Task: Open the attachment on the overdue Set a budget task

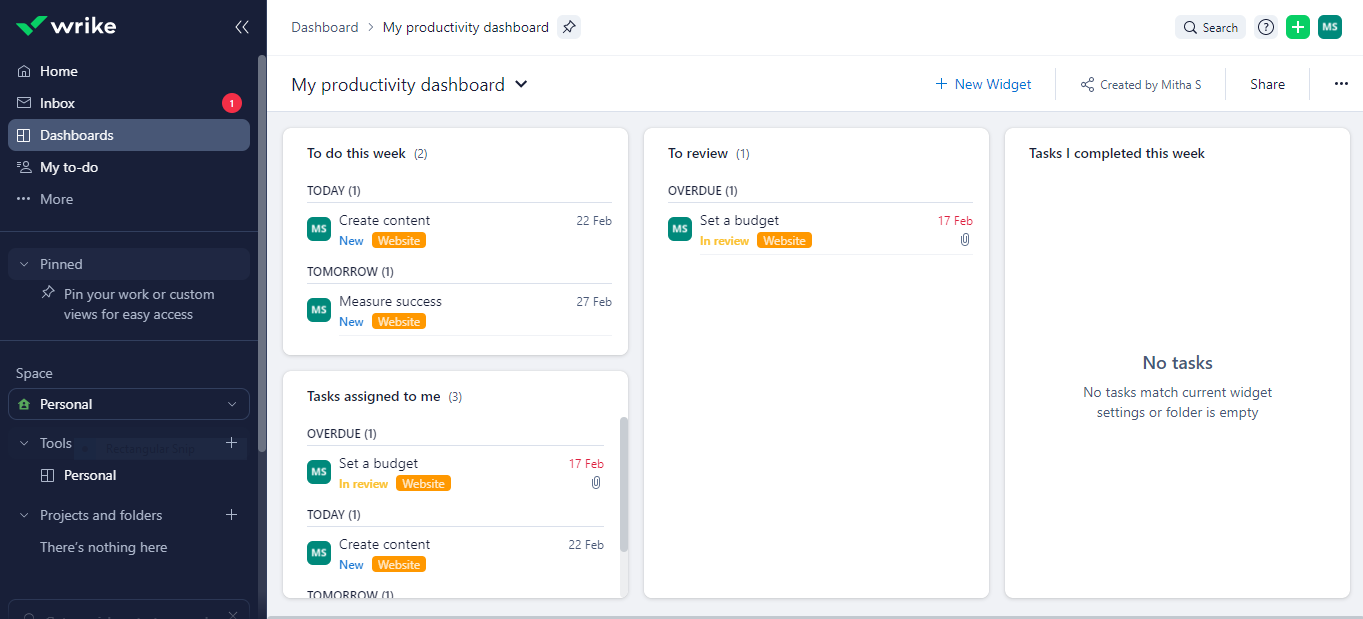Action: 964,239
